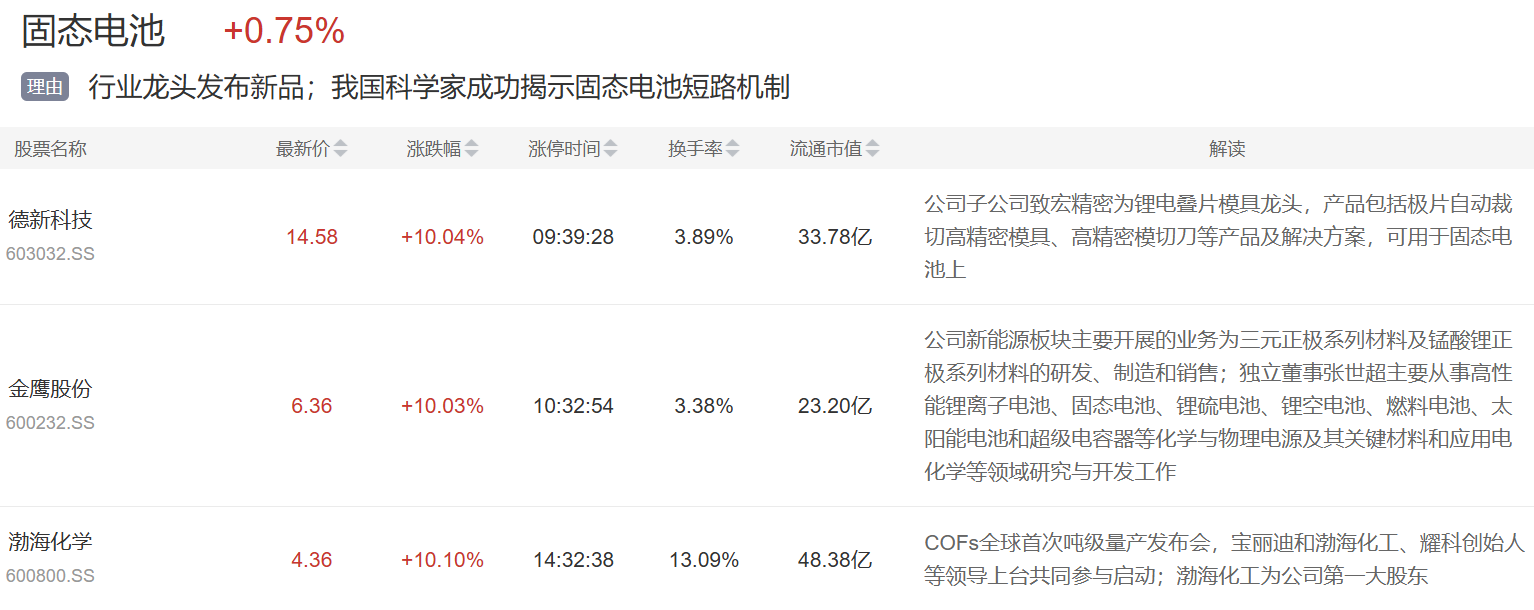Click stock code 600232.SS
Screen dimensions: 1534x610
click(50, 423)
